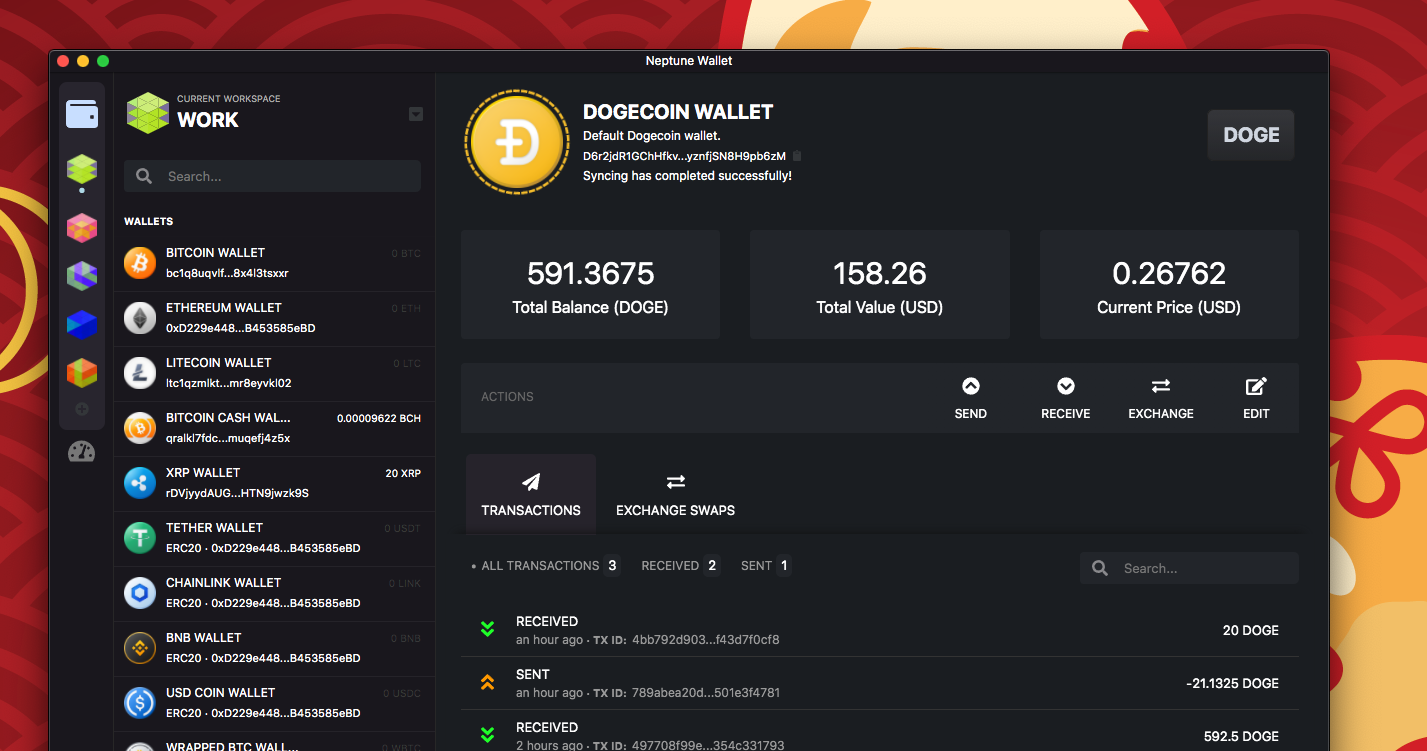Filter by Sent transactions
1427x751 pixels.
766,565
